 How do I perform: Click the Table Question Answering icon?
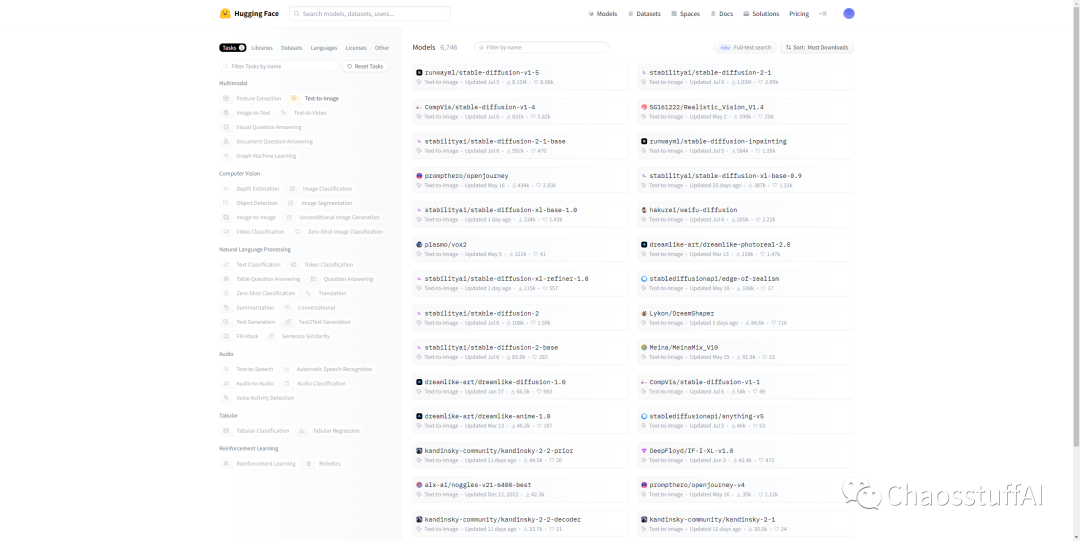[x=226, y=279]
